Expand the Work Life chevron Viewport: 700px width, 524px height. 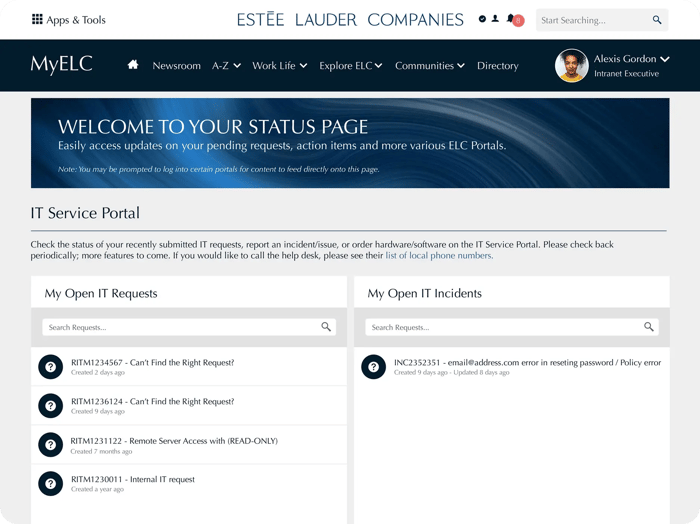pyautogui.click(x=303, y=66)
